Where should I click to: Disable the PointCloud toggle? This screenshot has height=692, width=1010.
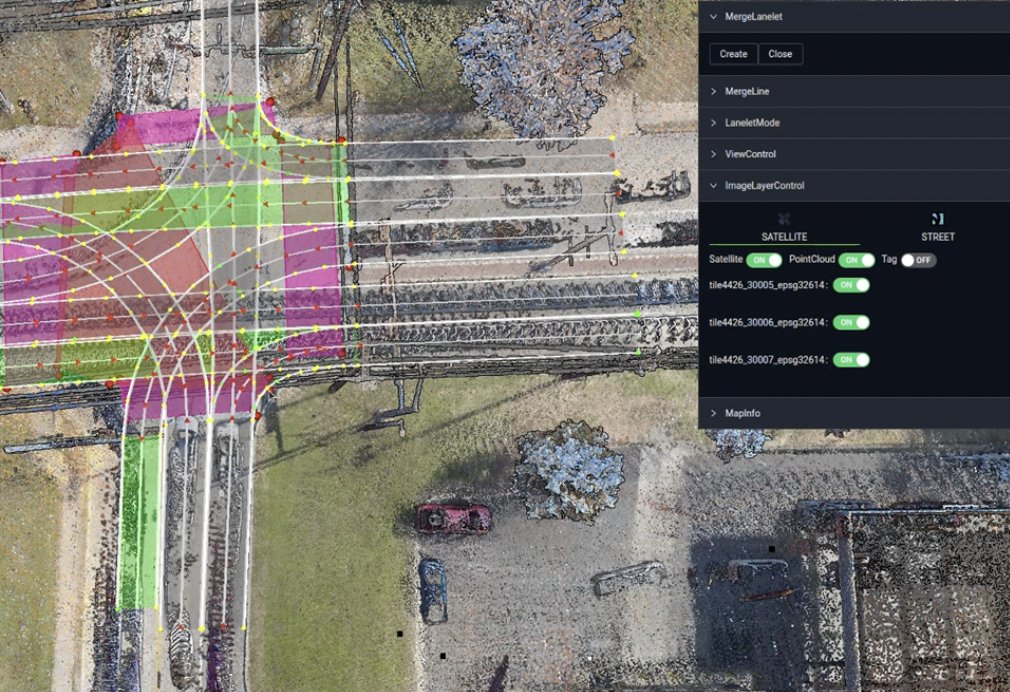point(857,260)
